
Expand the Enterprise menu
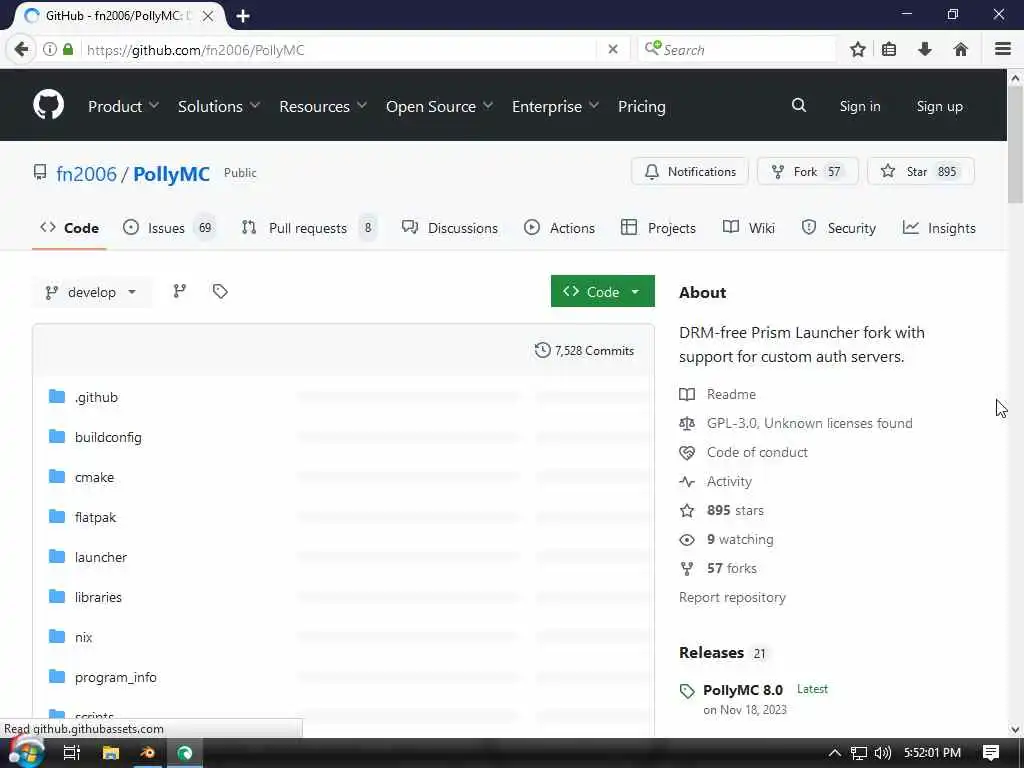coord(555,106)
